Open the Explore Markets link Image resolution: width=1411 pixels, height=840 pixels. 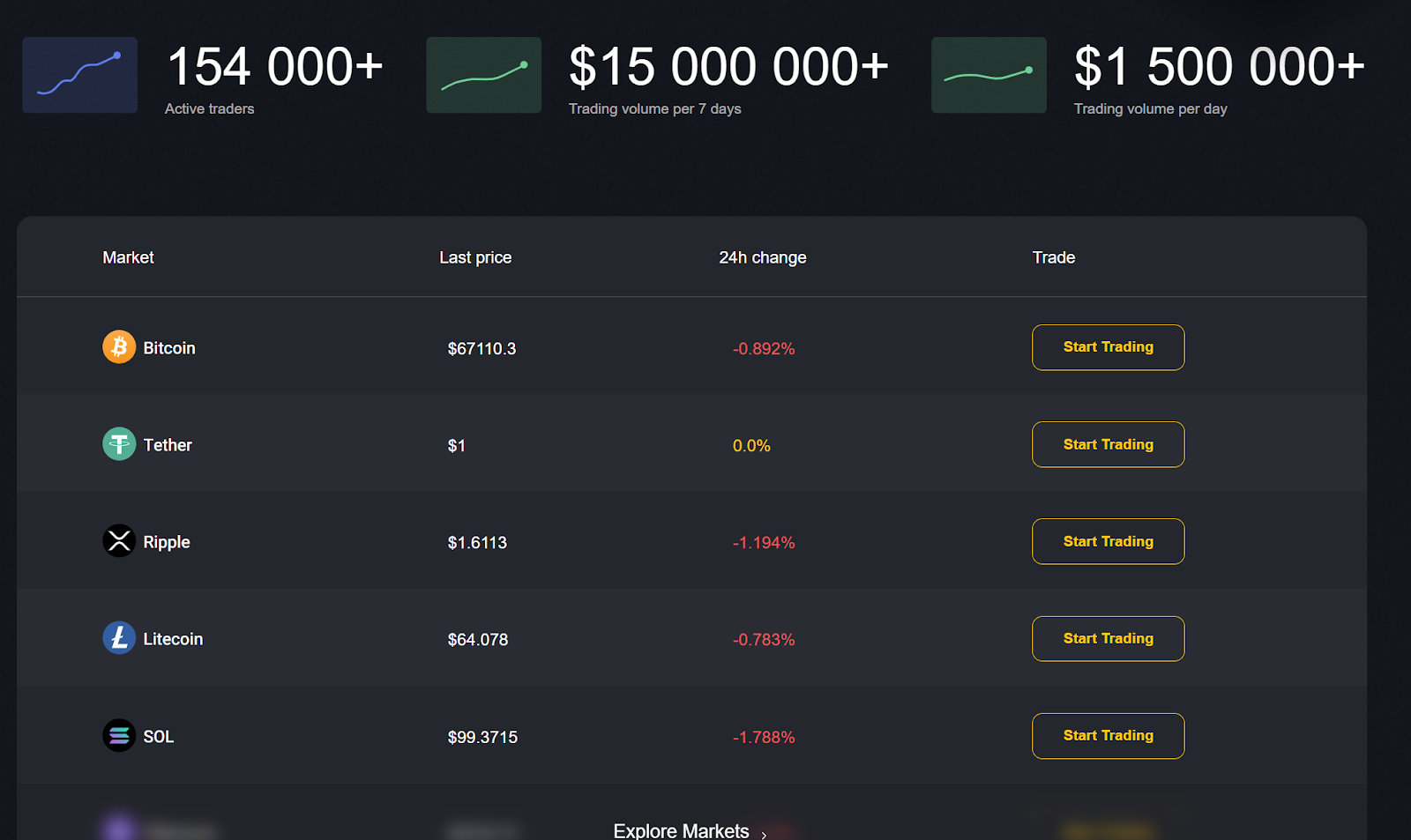tap(681, 830)
